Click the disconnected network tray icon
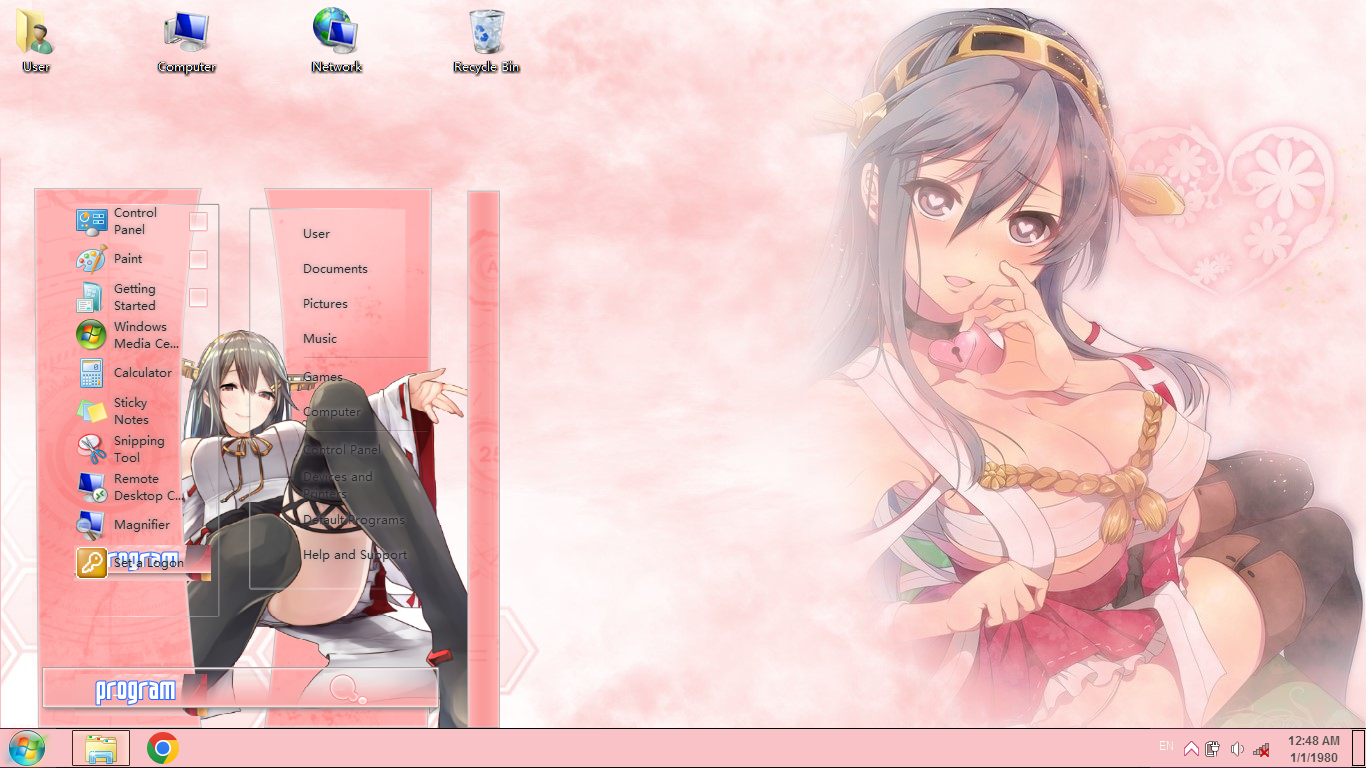The height and width of the screenshot is (768, 1366). click(x=1261, y=749)
